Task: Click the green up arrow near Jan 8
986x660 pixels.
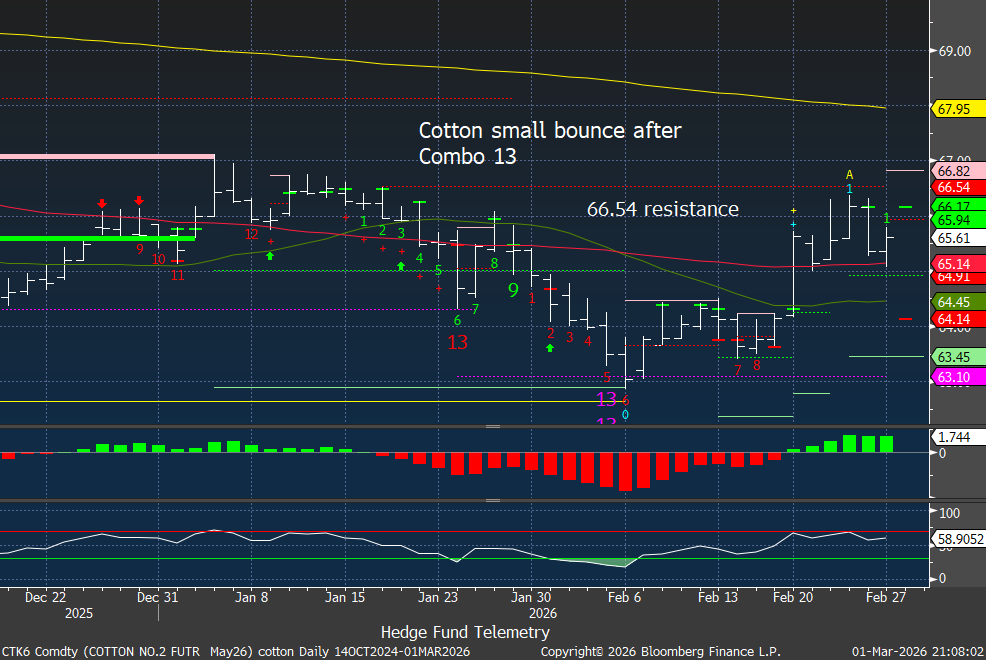Action: [270, 256]
